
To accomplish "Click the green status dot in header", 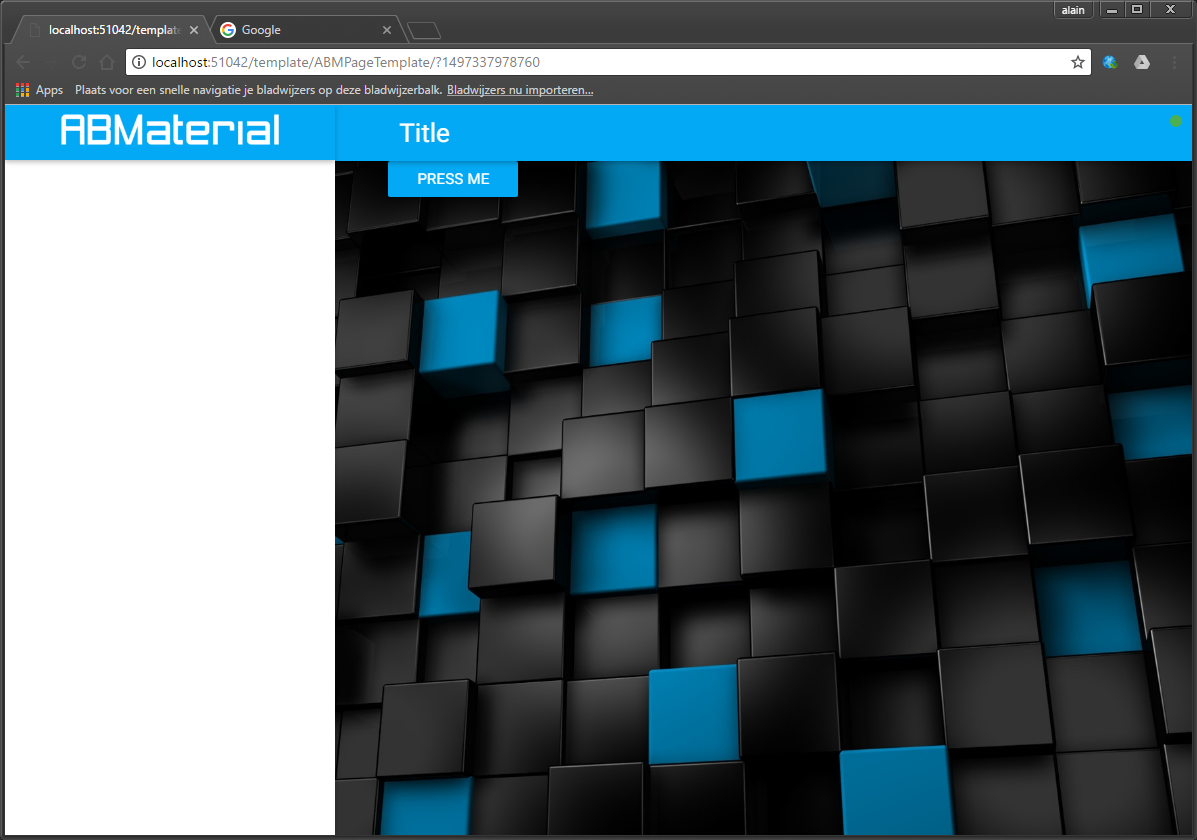I will coord(1176,121).
